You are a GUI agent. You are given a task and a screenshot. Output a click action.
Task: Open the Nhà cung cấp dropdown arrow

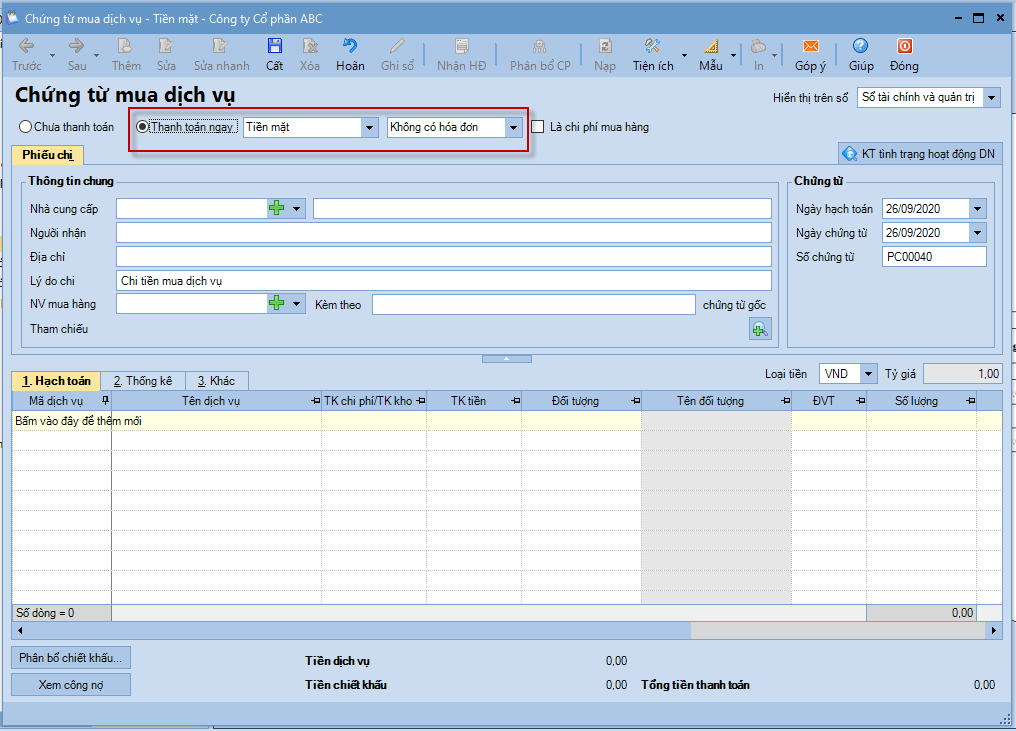[x=297, y=209]
